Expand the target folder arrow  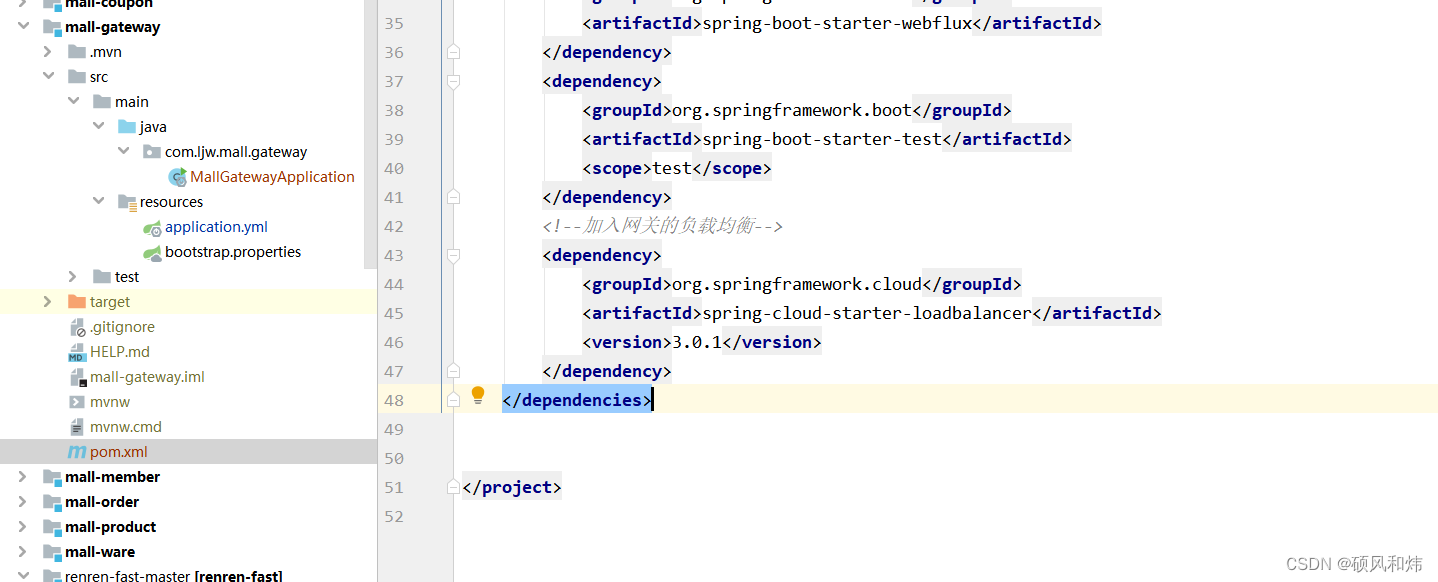click(x=47, y=302)
